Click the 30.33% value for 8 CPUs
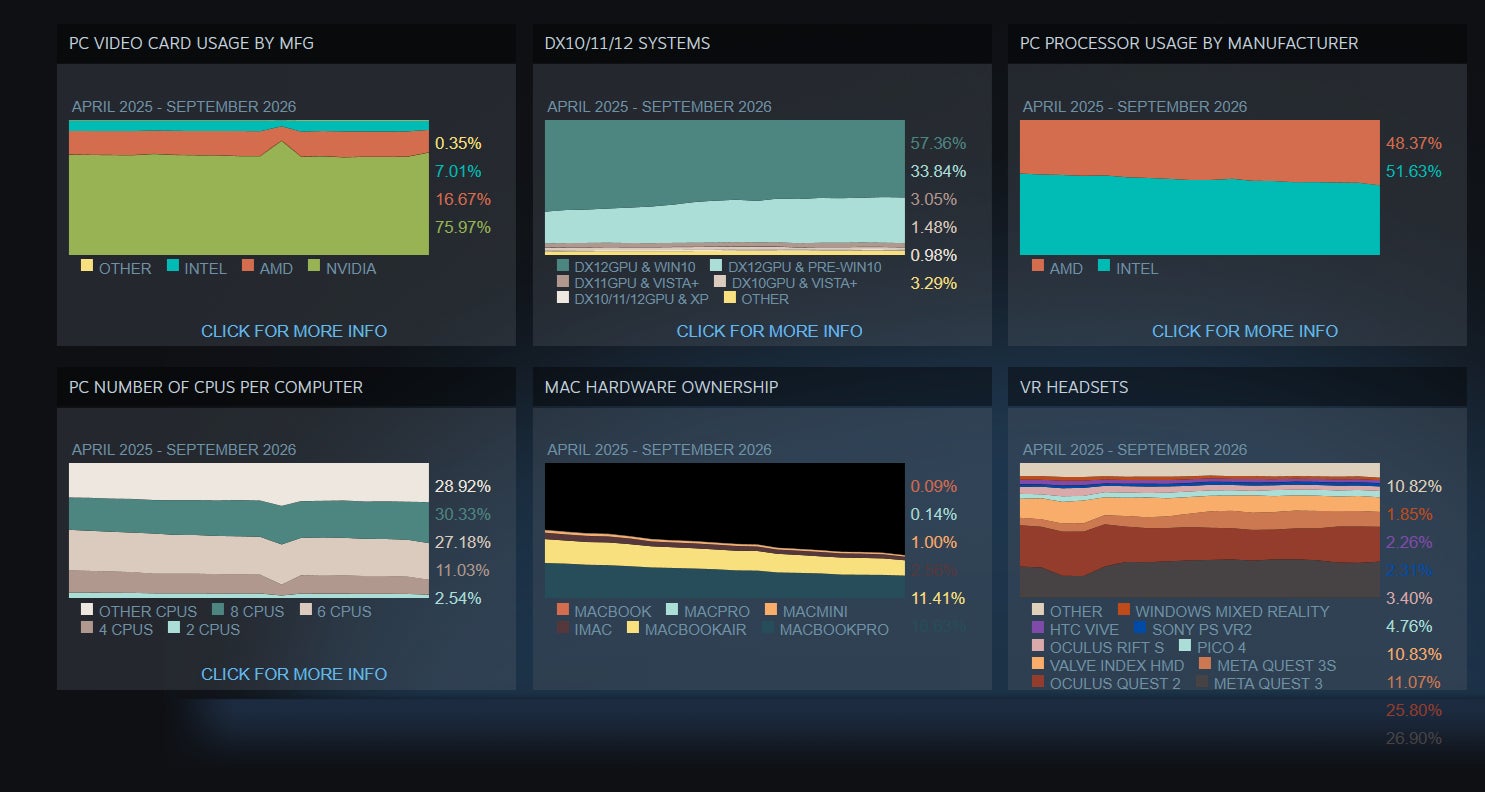The height and width of the screenshot is (792, 1485). 463,514
